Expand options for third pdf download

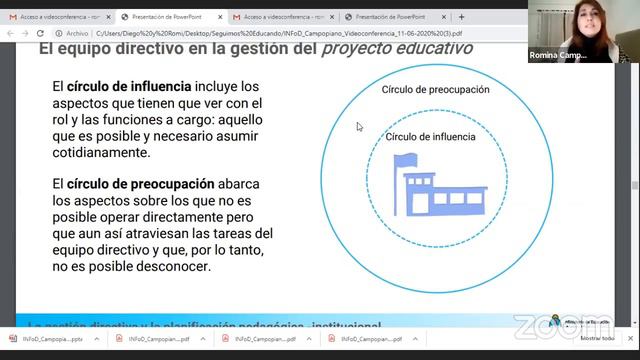point(415,339)
